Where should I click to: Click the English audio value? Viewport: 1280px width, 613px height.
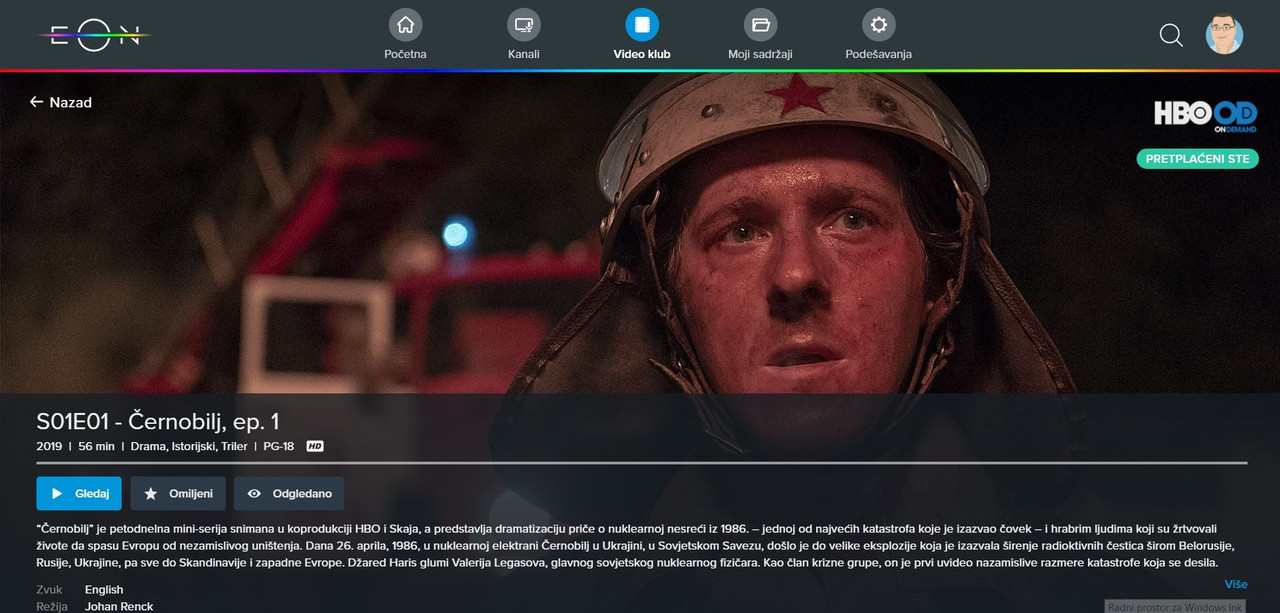[104, 589]
